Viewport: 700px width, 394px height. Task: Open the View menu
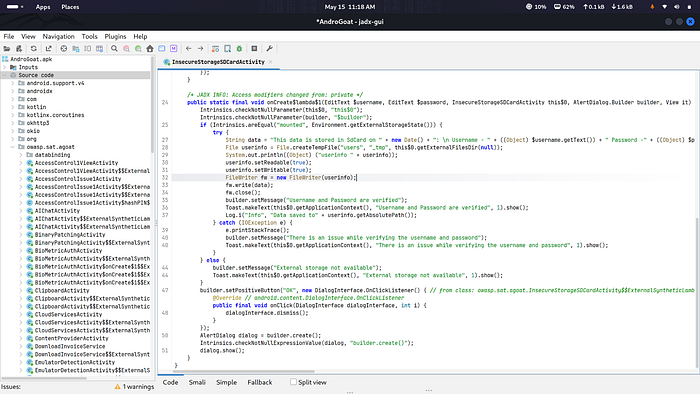pos(28,37)
